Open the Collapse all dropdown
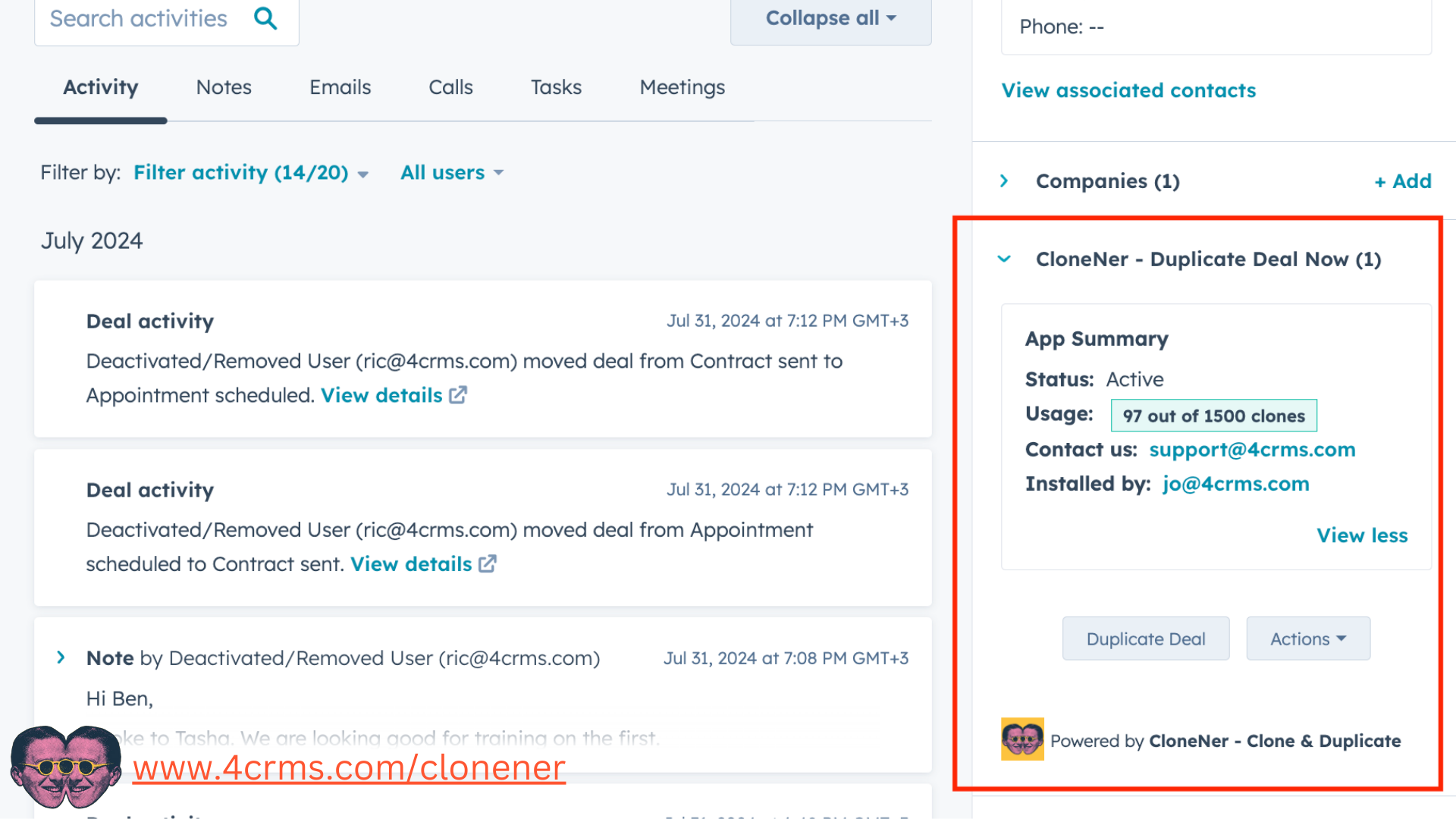 830,18
